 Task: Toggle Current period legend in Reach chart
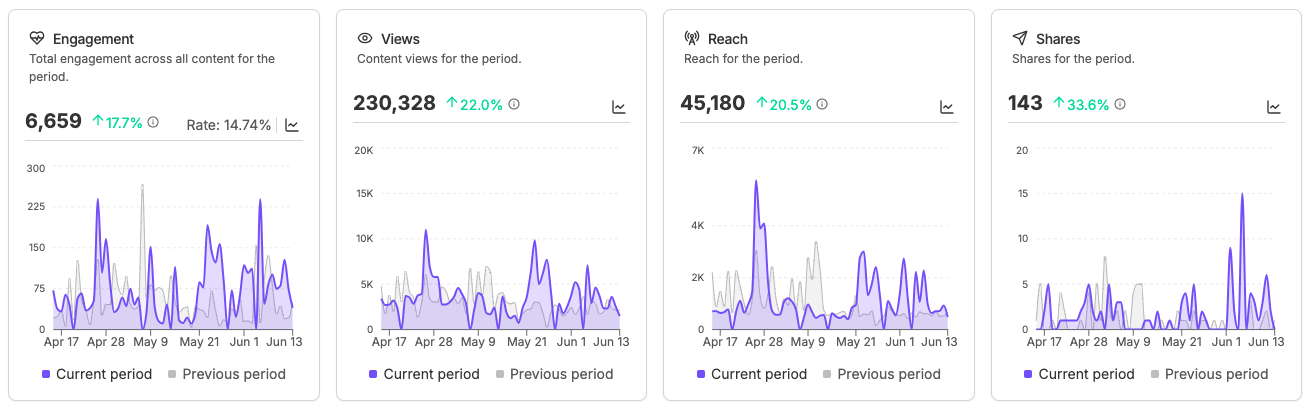coord(752,374)
